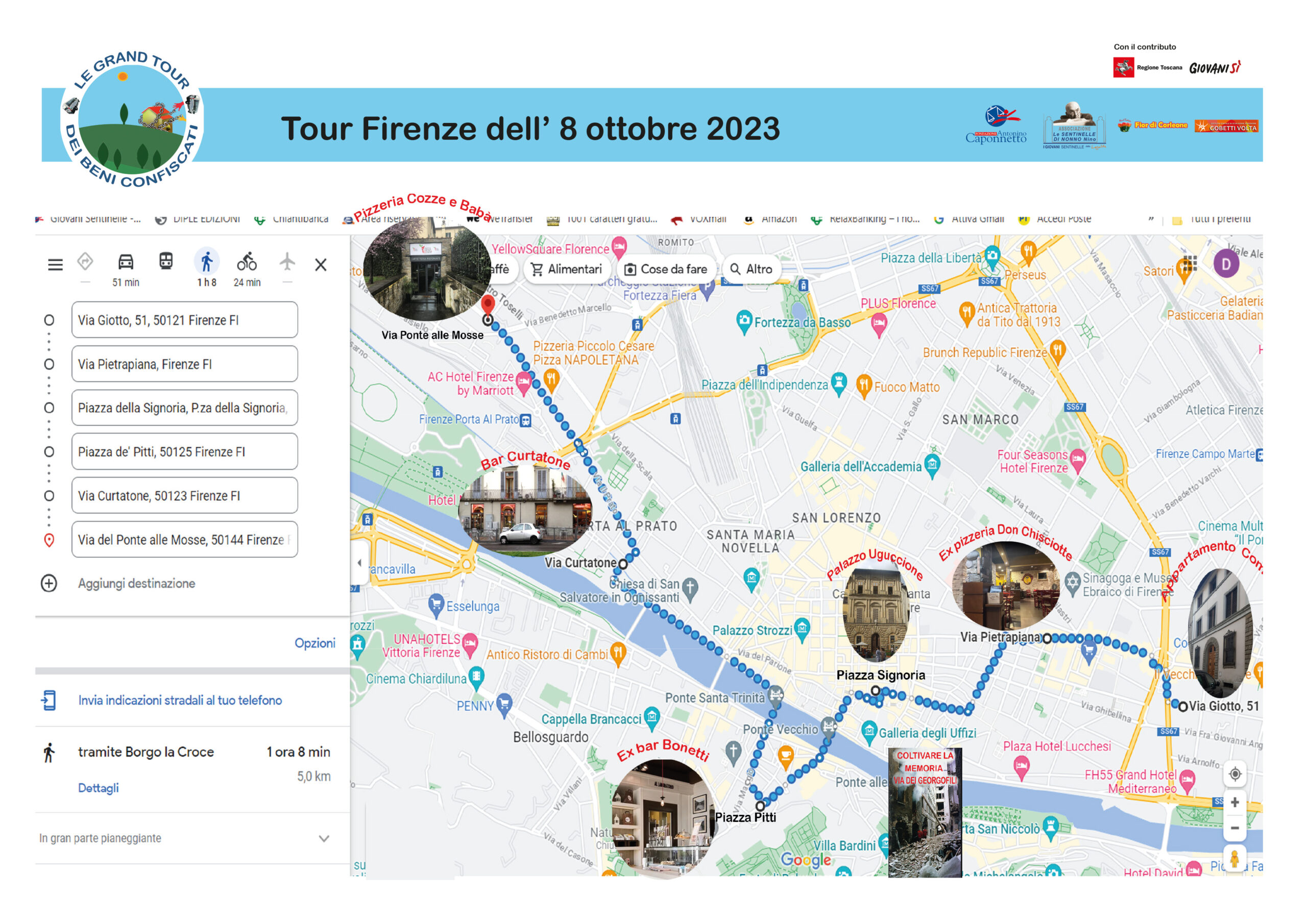This screenshot has height=924, width=1307.
Task: Click the Via Curtatone route waypoint circle
Action: (623, 564)
